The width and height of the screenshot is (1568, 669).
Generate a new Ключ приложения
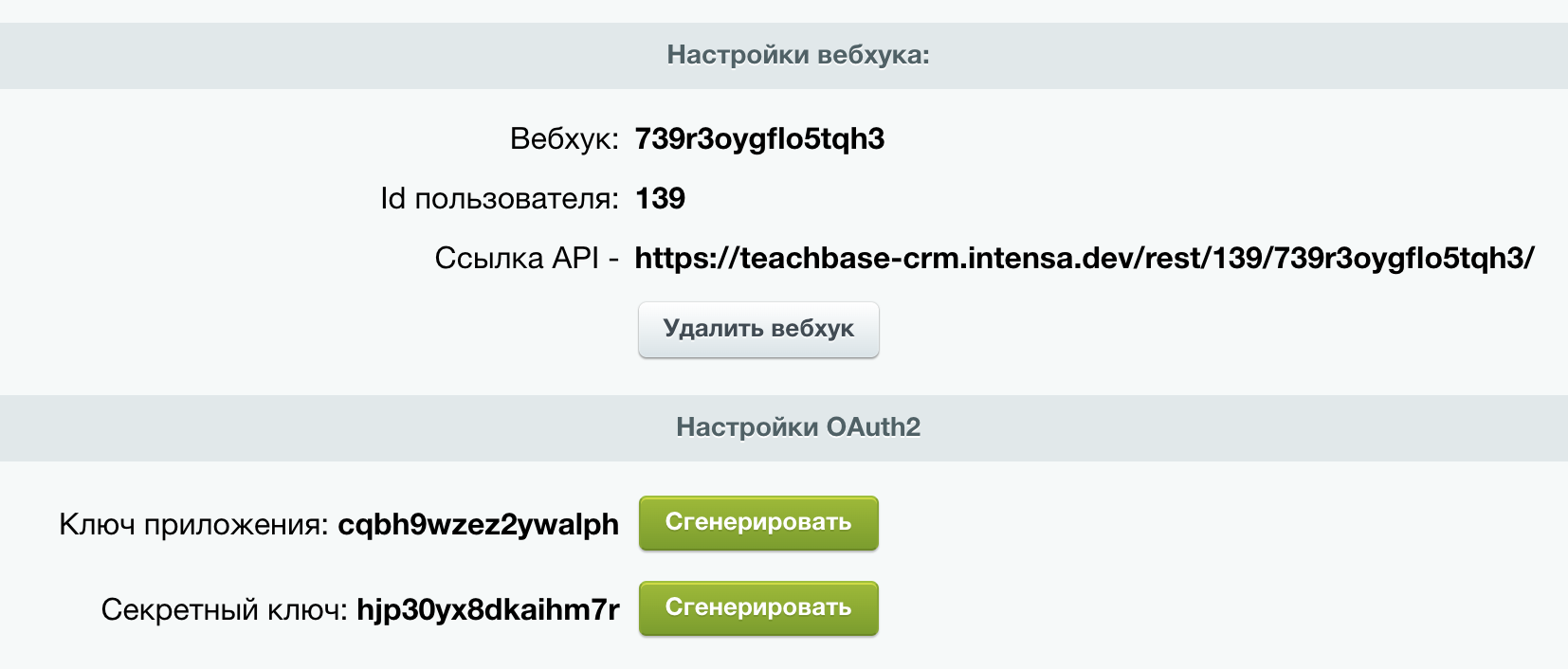pyautogui.click(x=758, y=523)
